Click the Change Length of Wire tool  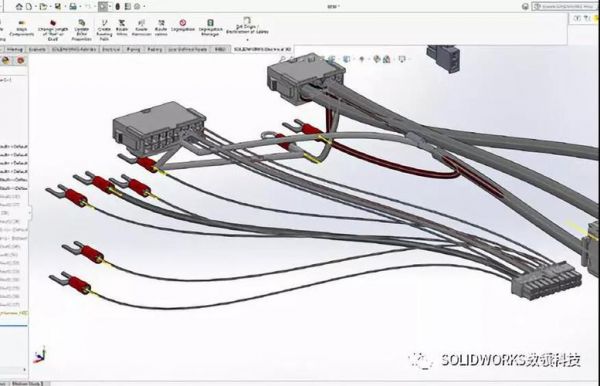pos(53,29)
